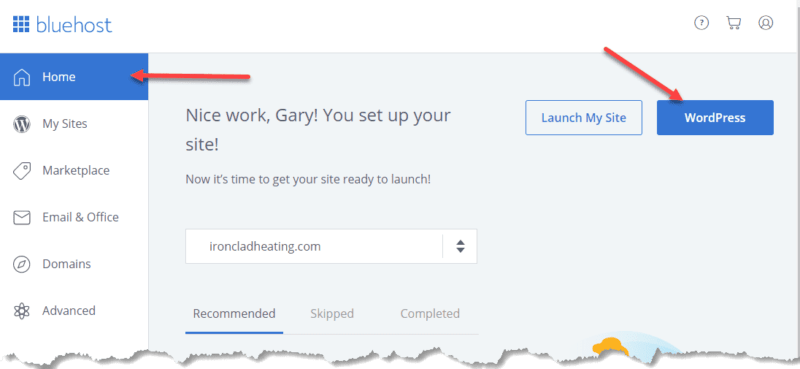Switch to the Completed tab

click(x=430, y=313)
